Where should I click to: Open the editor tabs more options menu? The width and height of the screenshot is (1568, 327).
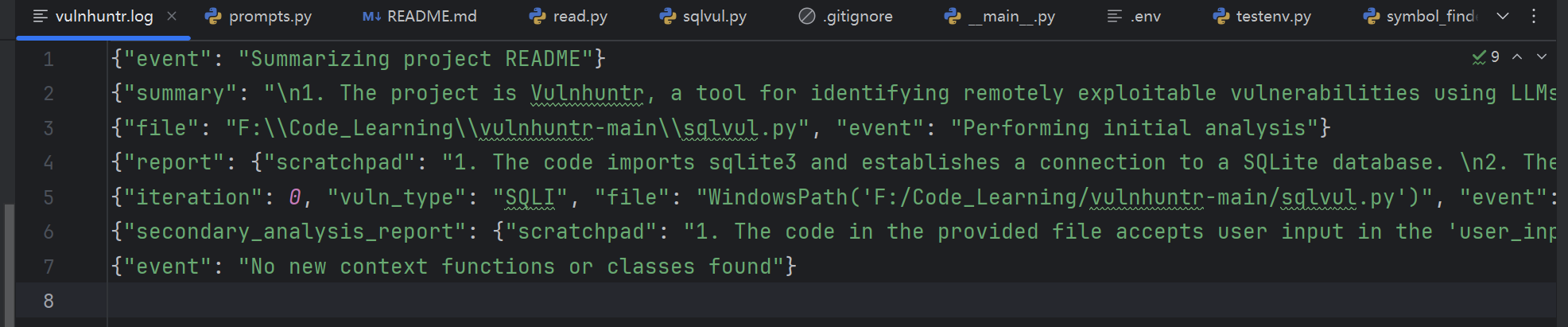pyautogui.click(x=1534, y=16)
